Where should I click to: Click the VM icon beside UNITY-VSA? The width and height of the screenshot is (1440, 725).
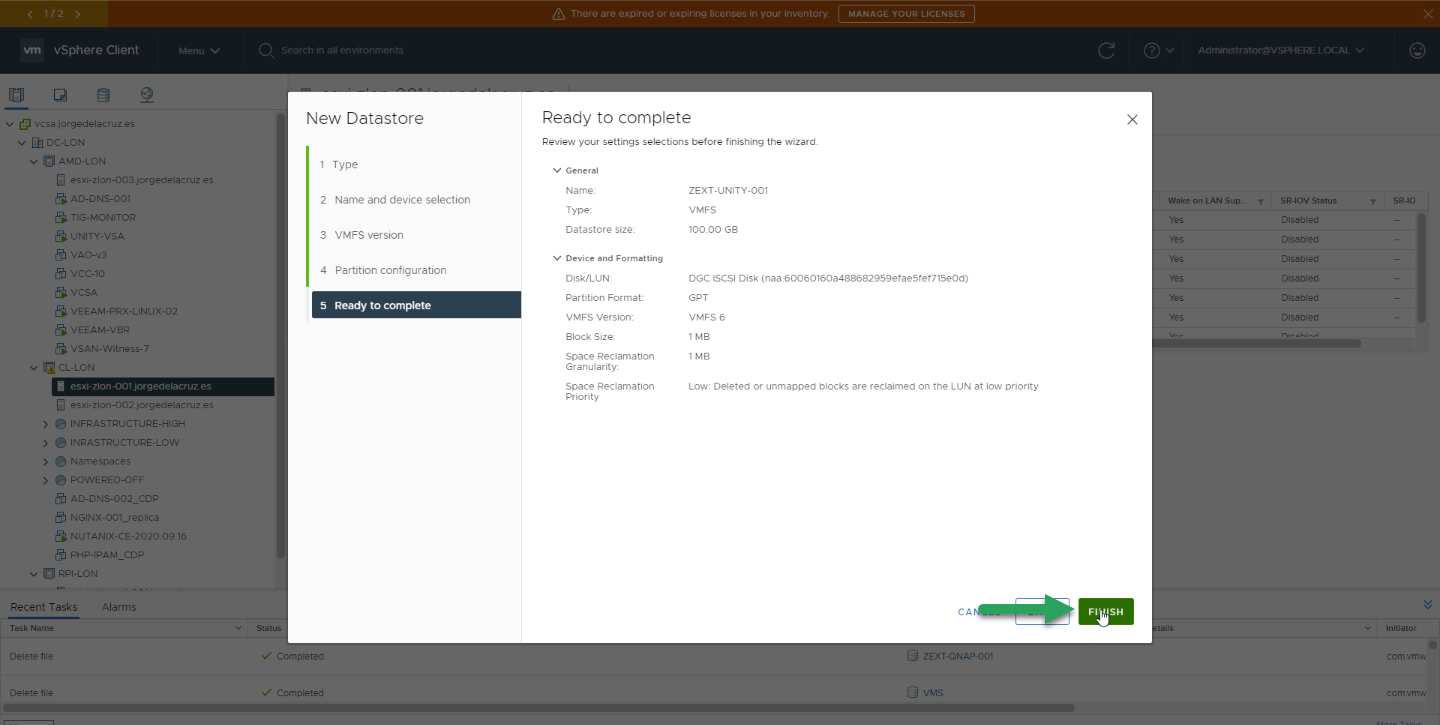click(x=61, y=236)
